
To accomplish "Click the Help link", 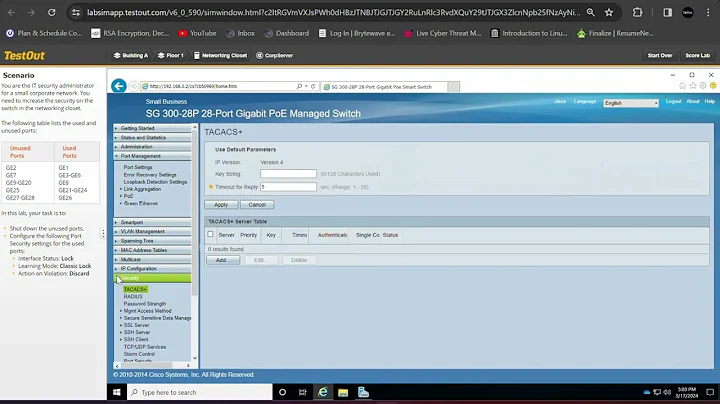I will (x=709, y=101).
